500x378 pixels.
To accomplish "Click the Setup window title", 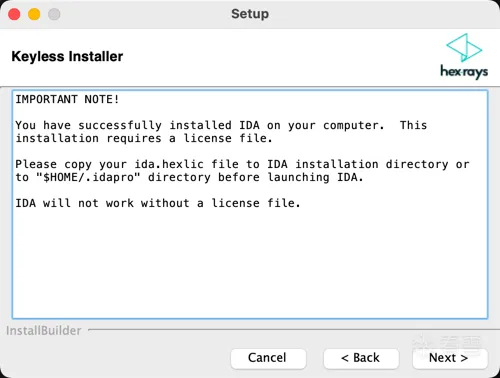I will (250, 14).
